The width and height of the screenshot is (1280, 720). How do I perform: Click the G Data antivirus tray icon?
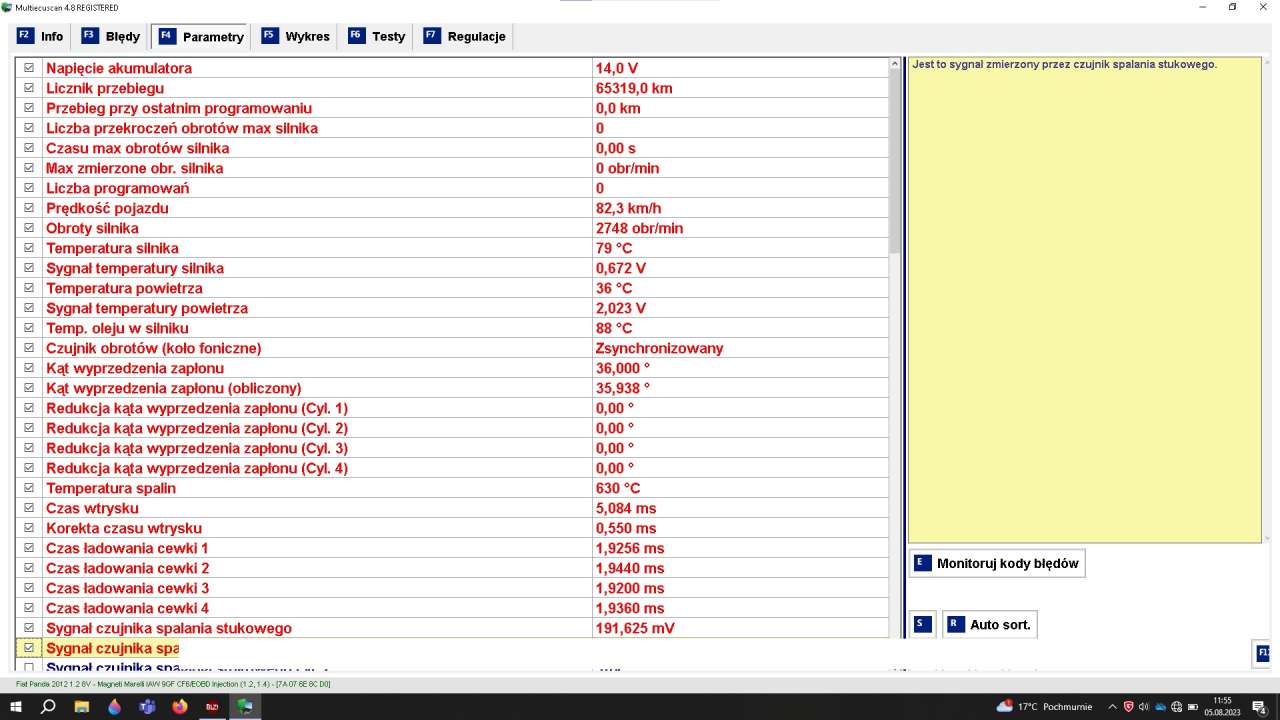coord(1128,706)
